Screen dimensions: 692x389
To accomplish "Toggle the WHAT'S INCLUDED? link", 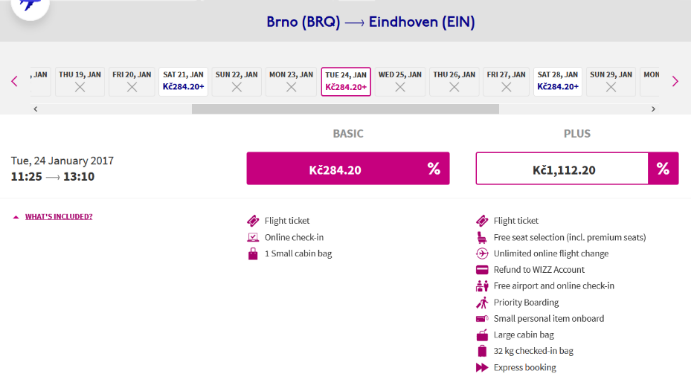I will pos(59,217).
